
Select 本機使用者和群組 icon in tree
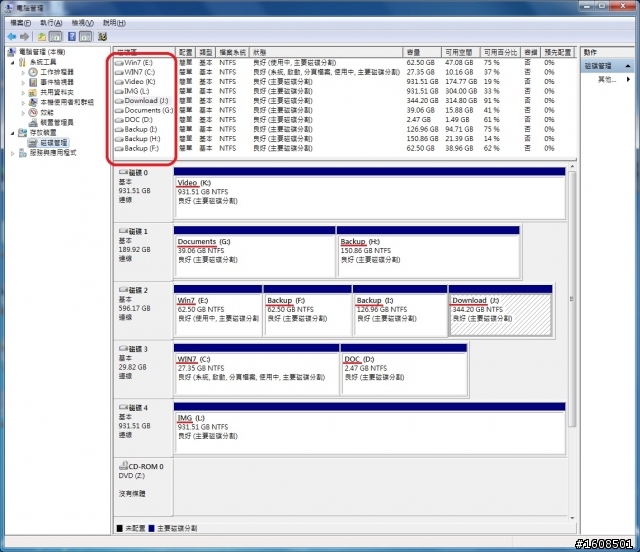coord(33,102)
